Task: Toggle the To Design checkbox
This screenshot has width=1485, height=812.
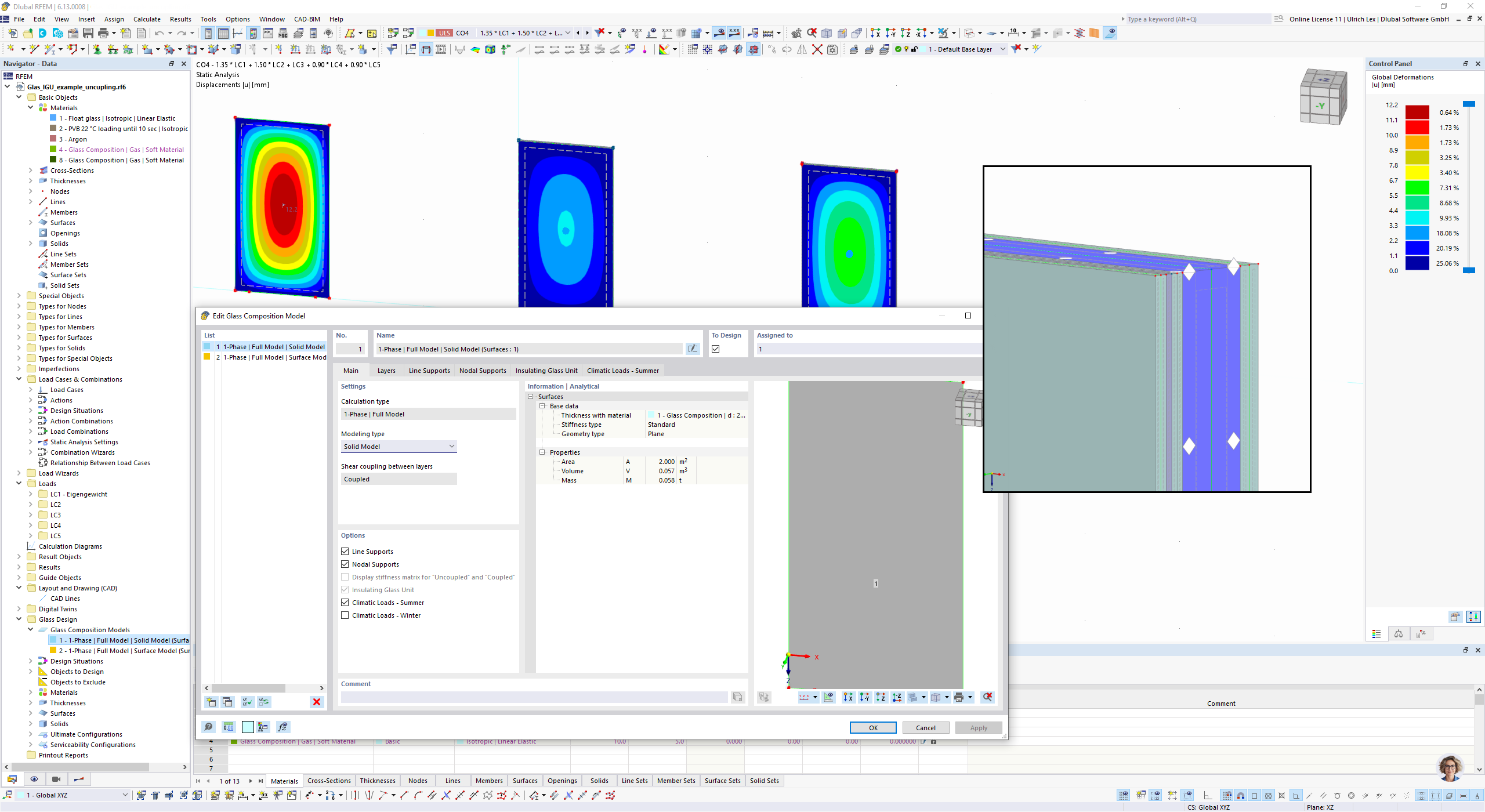Action: (x=716, y=349)
